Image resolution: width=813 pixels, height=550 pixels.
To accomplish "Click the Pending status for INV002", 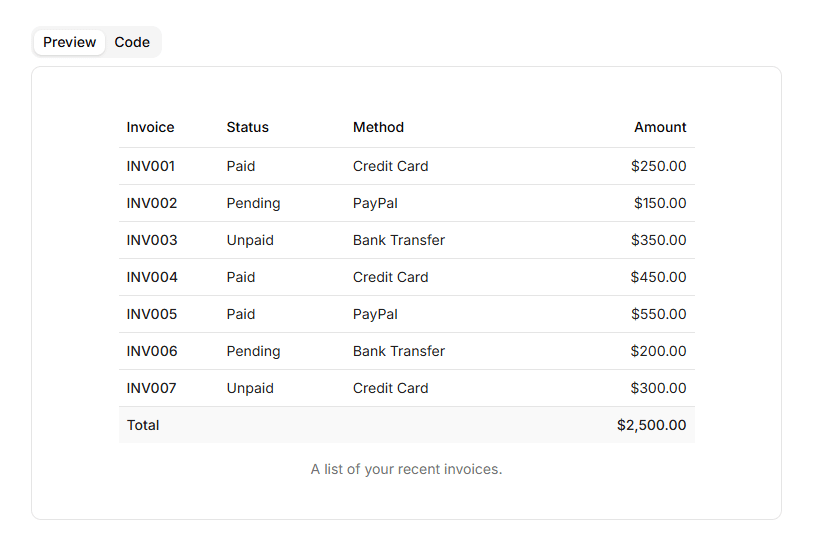I will coord(253,203).
